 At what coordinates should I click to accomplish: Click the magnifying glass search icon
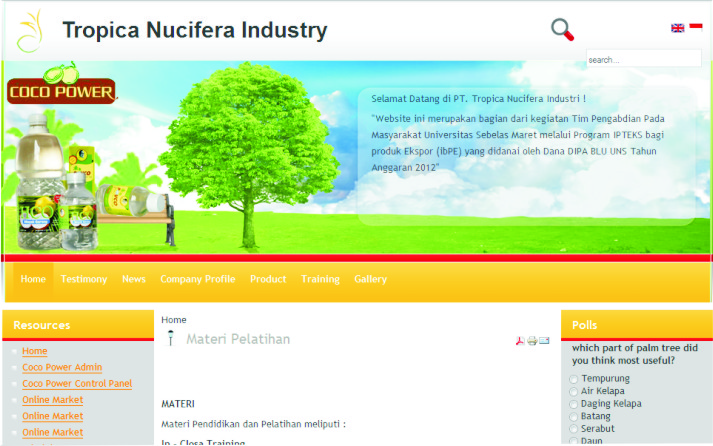point(562,30)
